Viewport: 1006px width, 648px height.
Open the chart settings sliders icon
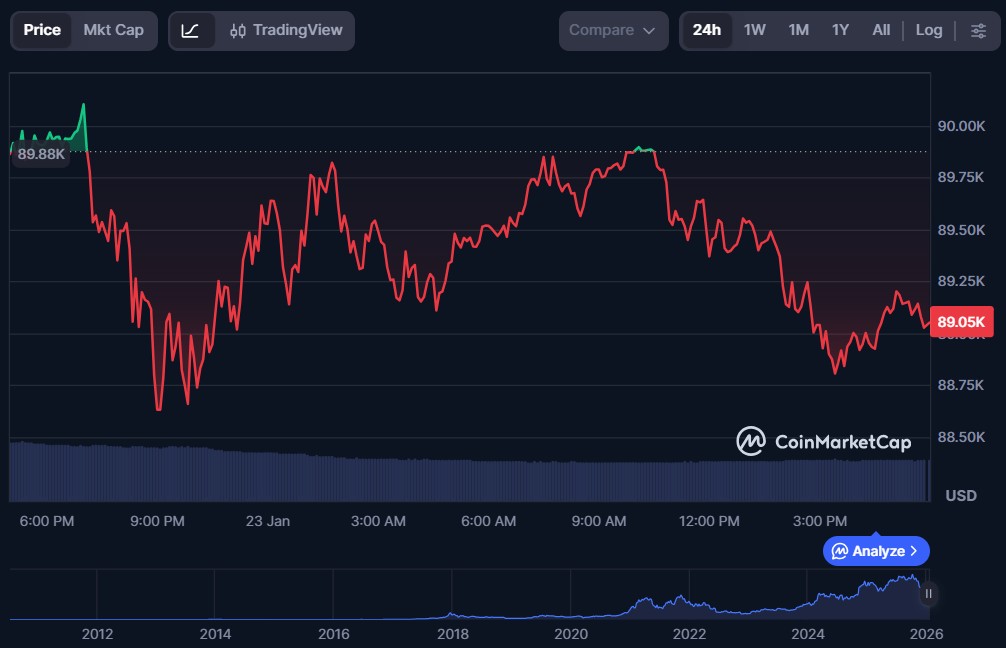[x=978, y=31]
